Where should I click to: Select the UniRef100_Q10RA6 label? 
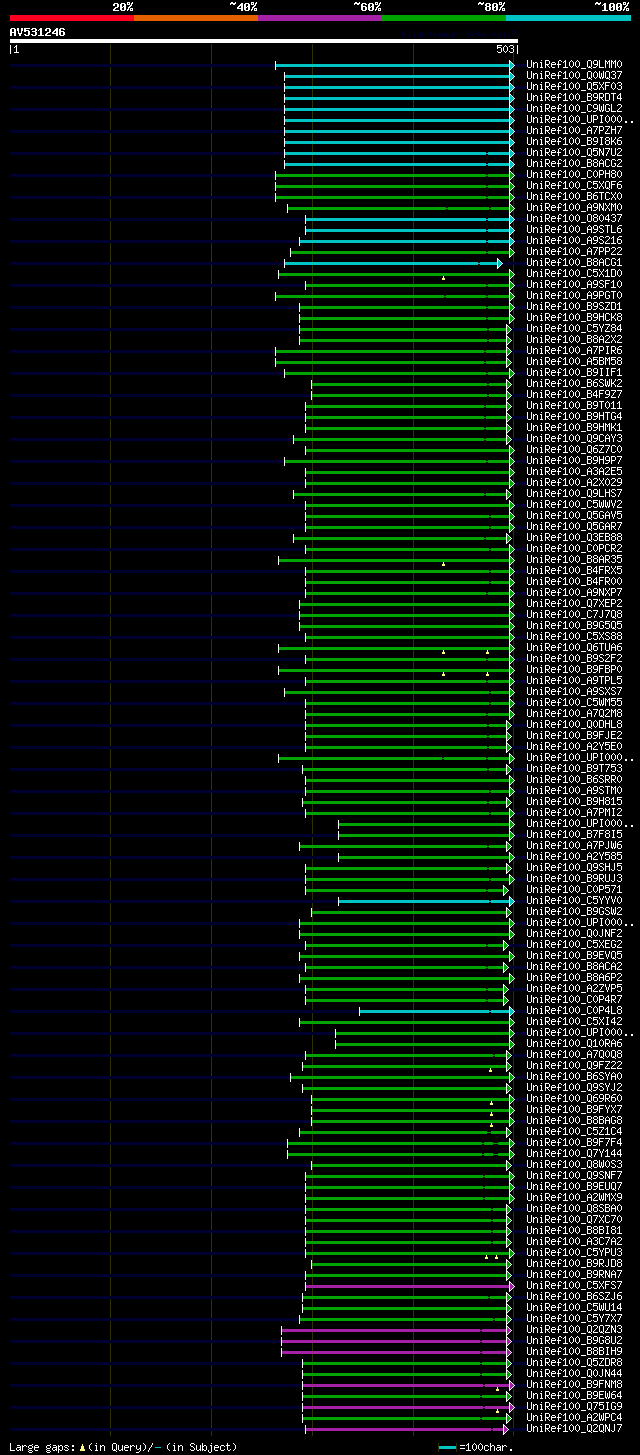tap(574, 1043)
